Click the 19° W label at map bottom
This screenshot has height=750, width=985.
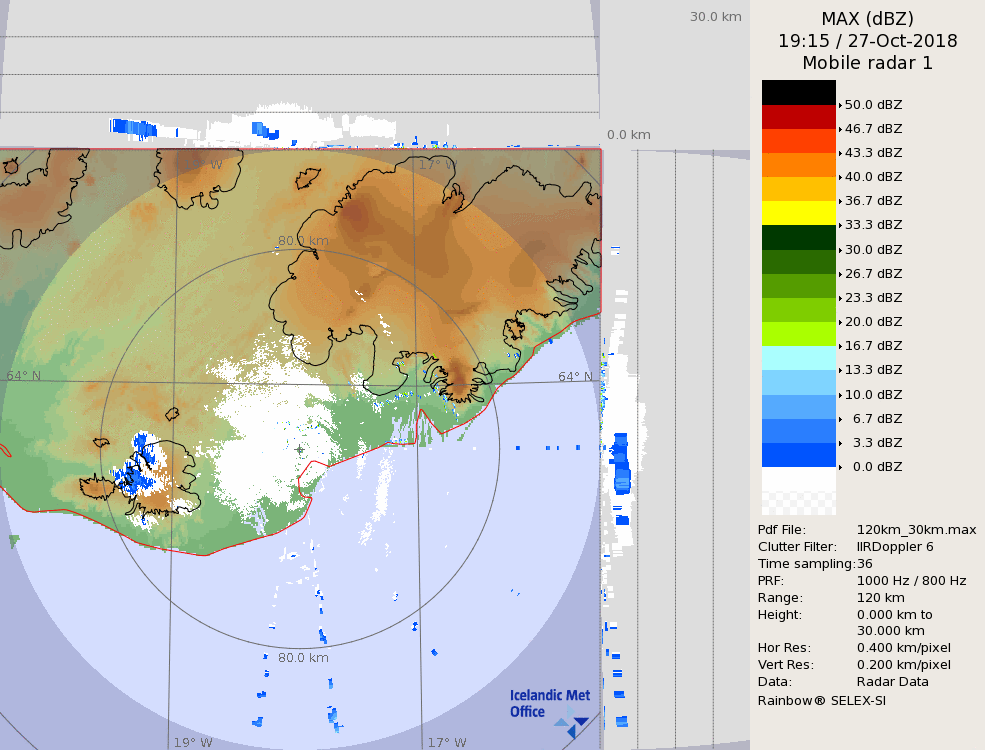[x=193, y=742]
